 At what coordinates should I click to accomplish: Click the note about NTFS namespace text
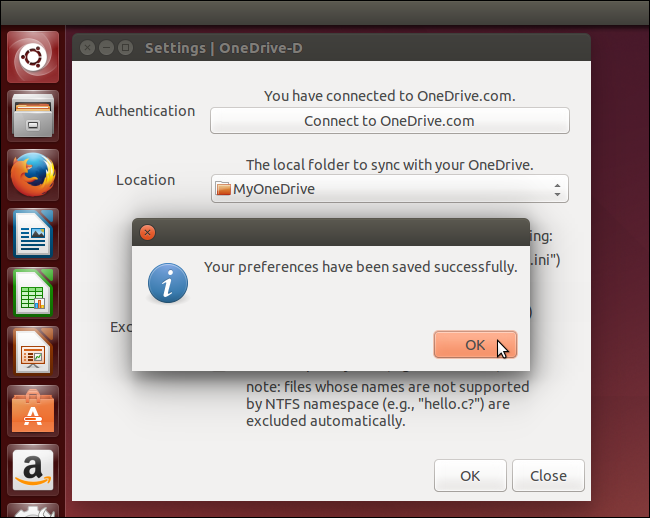[x=388, y=404]
